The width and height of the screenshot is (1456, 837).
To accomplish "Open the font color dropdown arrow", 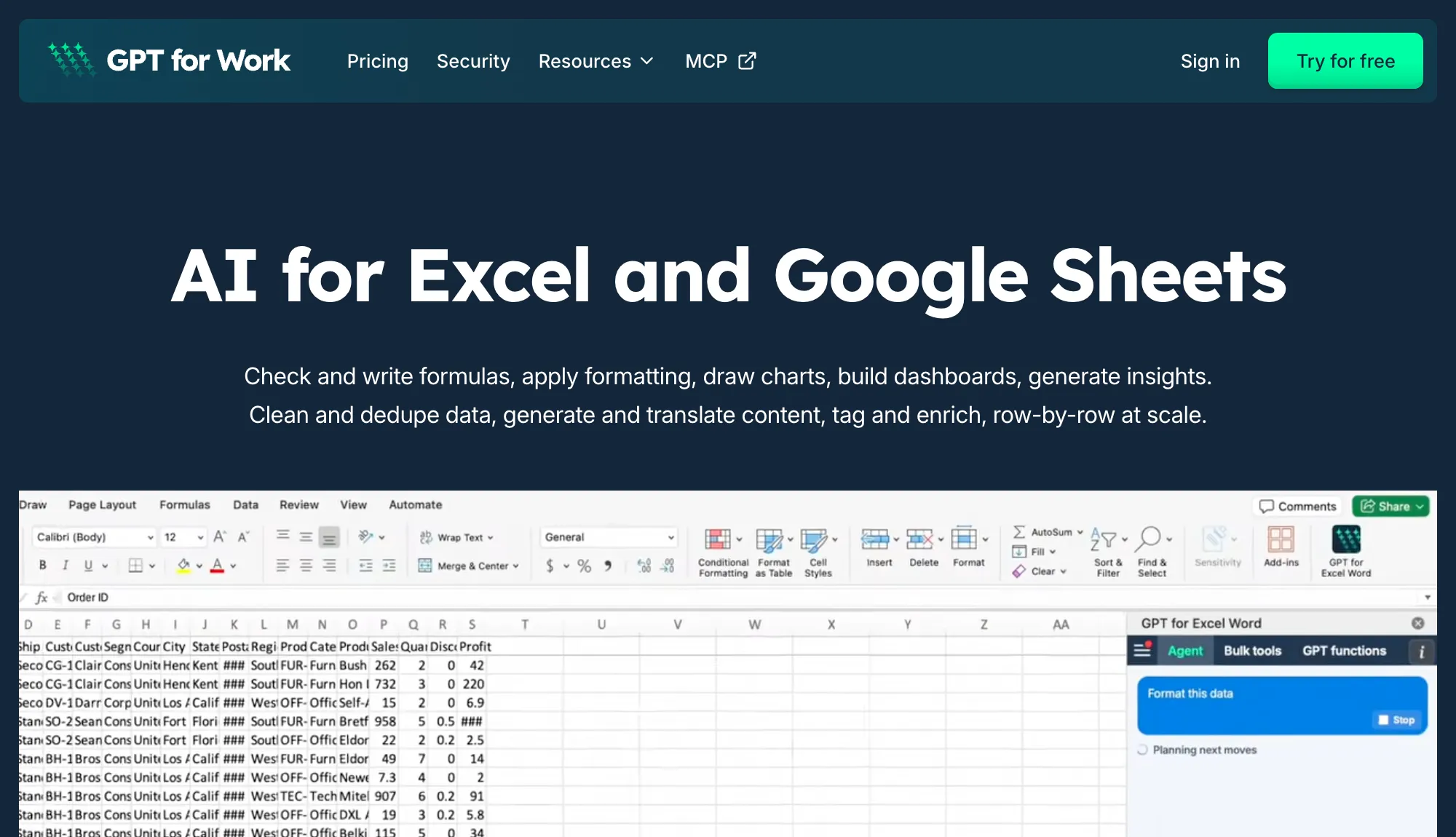I will pyautogui.click(x=233, y=566).
